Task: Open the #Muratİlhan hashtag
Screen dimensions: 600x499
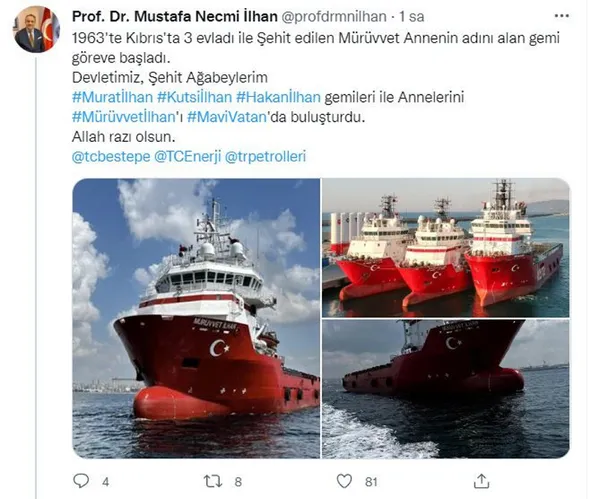Action: click(112, 97)
